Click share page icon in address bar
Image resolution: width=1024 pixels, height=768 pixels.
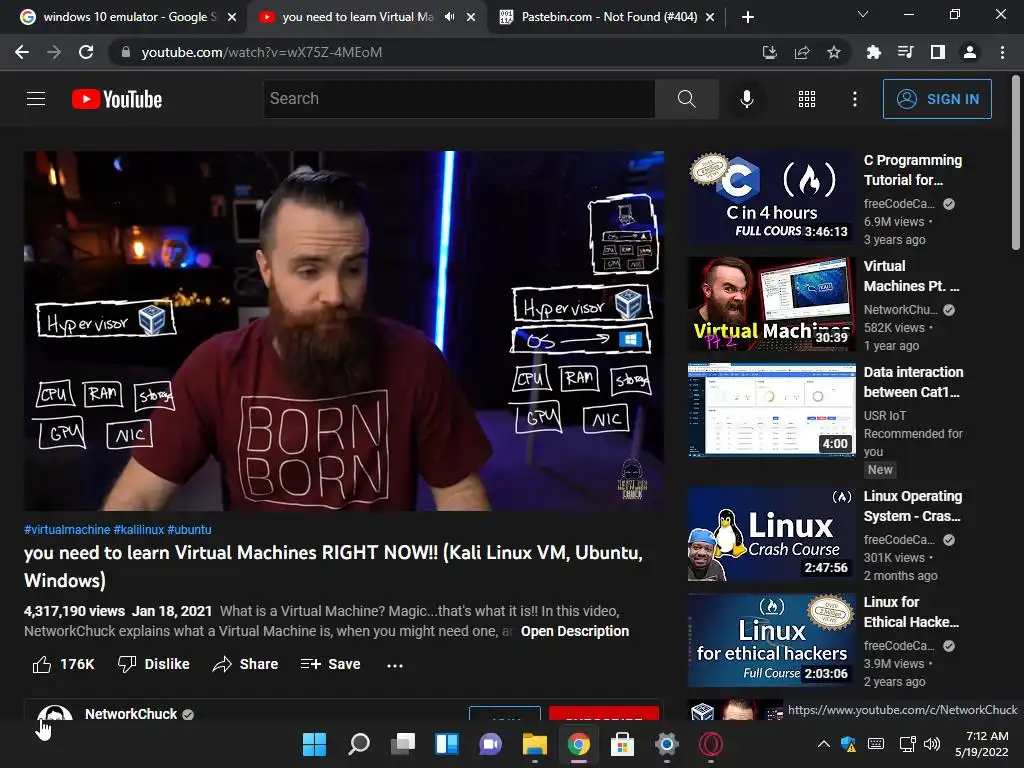click(801, 52)
